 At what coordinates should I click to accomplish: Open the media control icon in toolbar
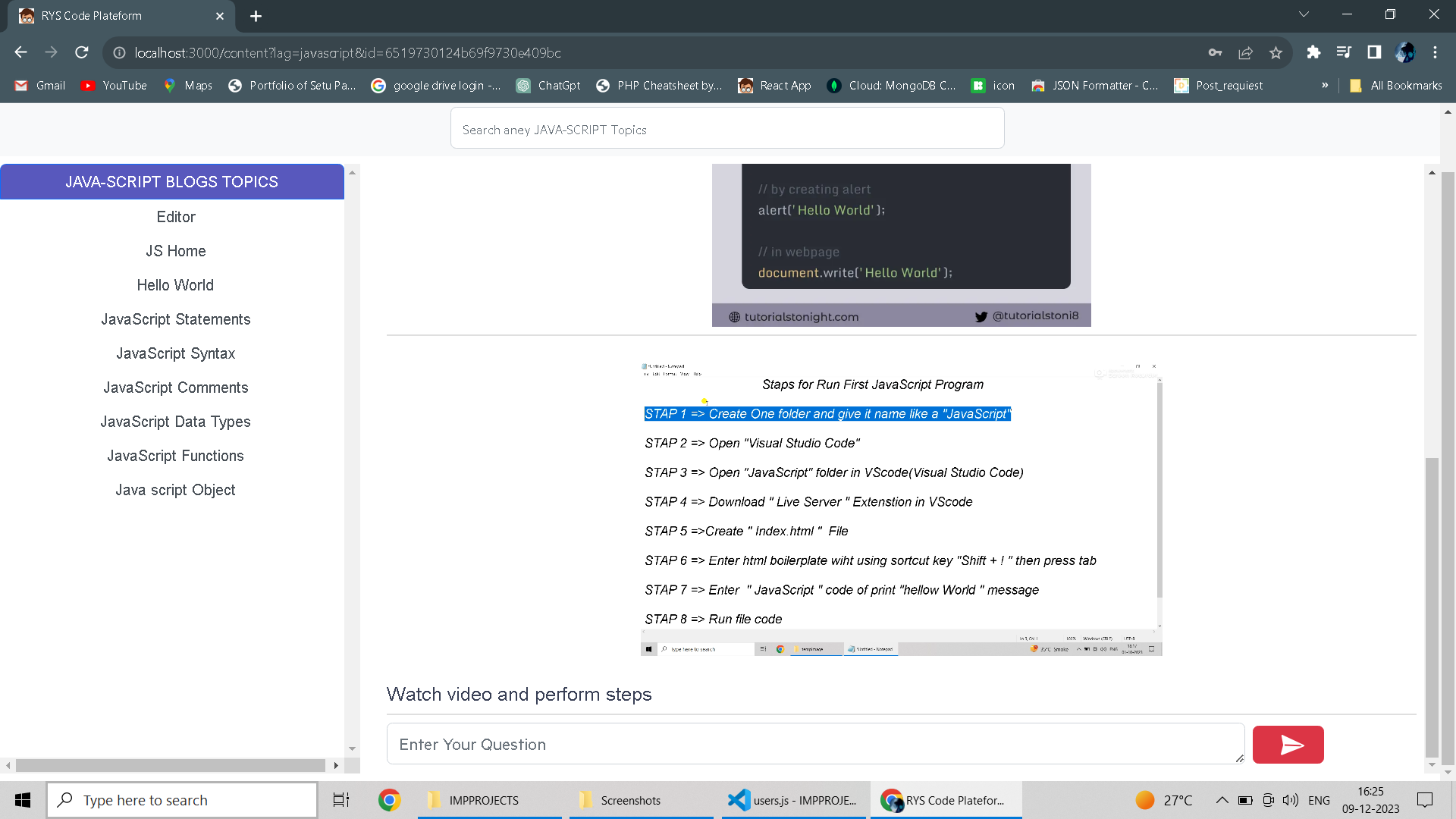coord(1344,52)
